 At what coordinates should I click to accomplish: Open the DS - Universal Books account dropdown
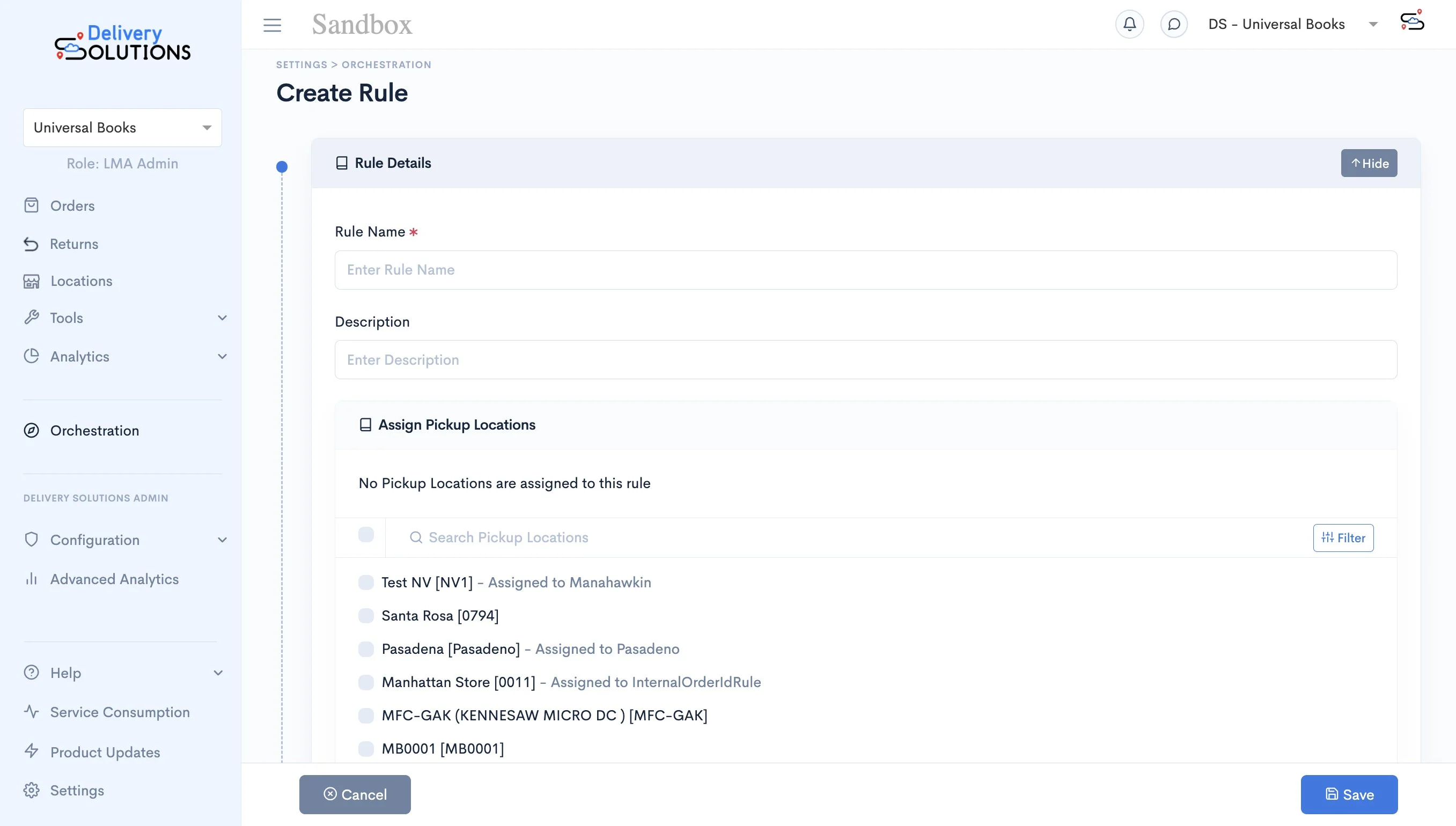point(1294,24)
